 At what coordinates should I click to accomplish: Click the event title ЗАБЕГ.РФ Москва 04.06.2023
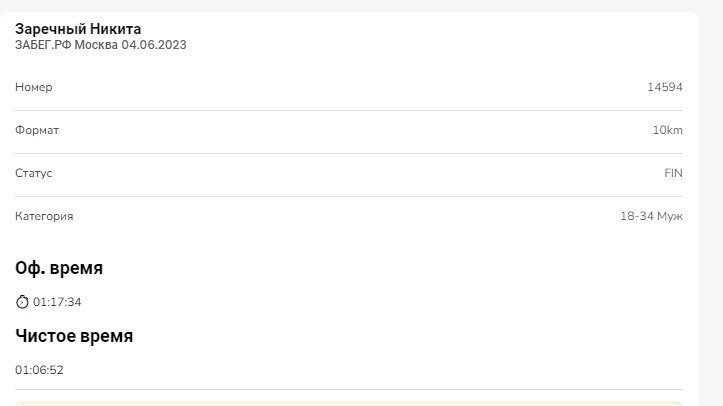pyautogui.click(x=101, y=45)
